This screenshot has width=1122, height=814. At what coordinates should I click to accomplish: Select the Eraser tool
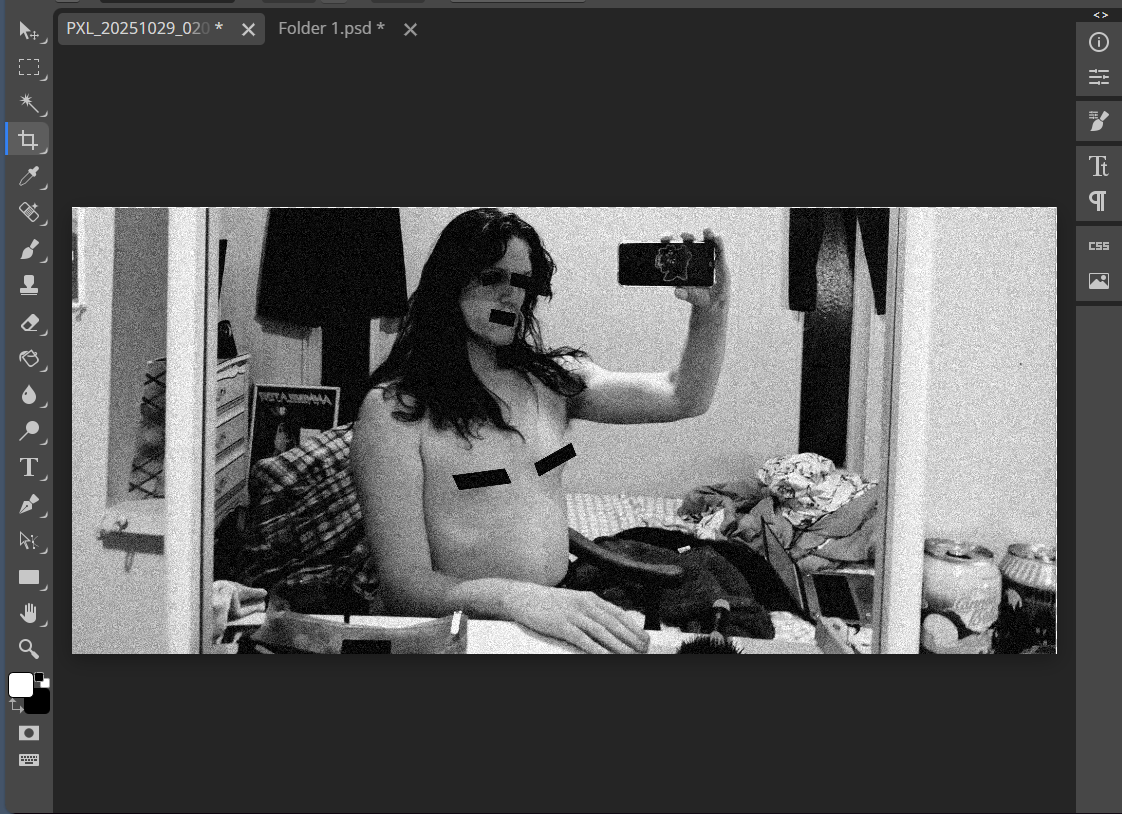(x=29, y=322)
